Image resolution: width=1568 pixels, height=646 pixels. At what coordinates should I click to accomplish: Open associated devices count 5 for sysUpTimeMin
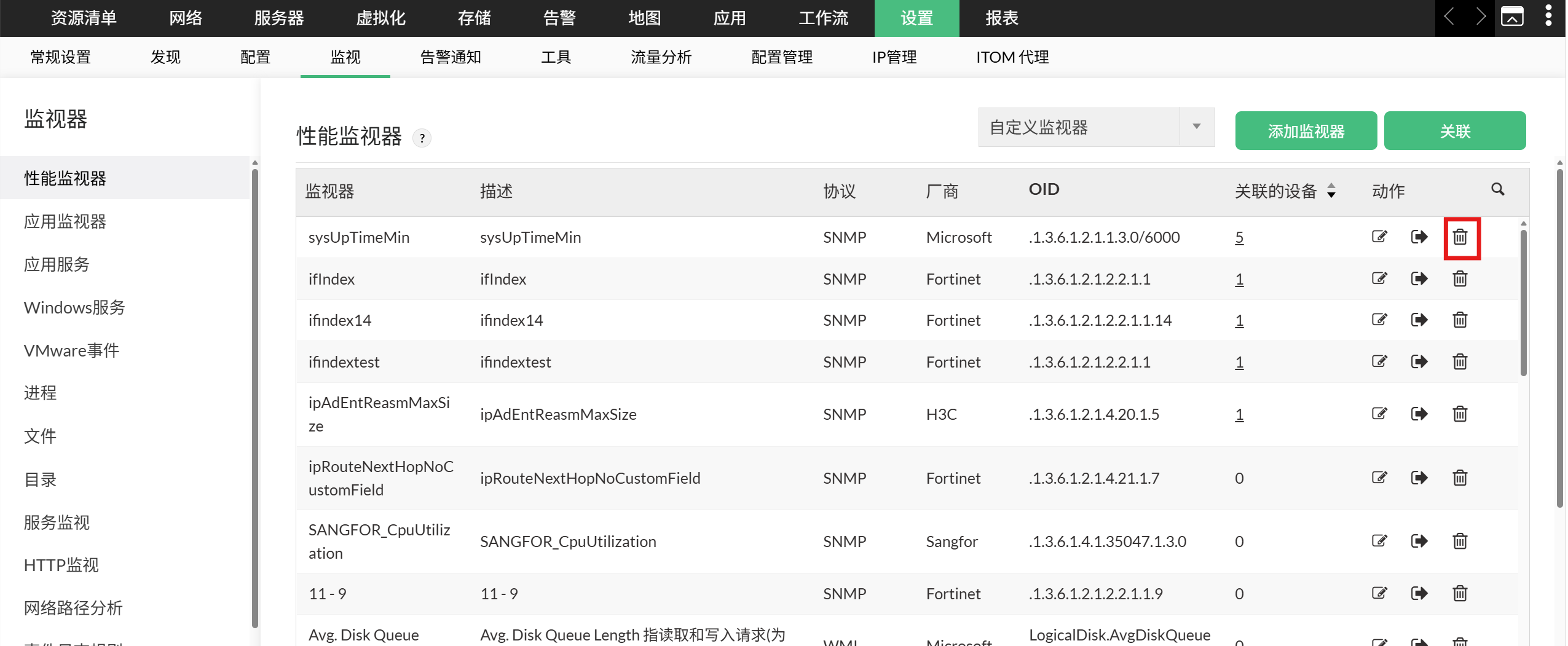[x=1239, y=237]
